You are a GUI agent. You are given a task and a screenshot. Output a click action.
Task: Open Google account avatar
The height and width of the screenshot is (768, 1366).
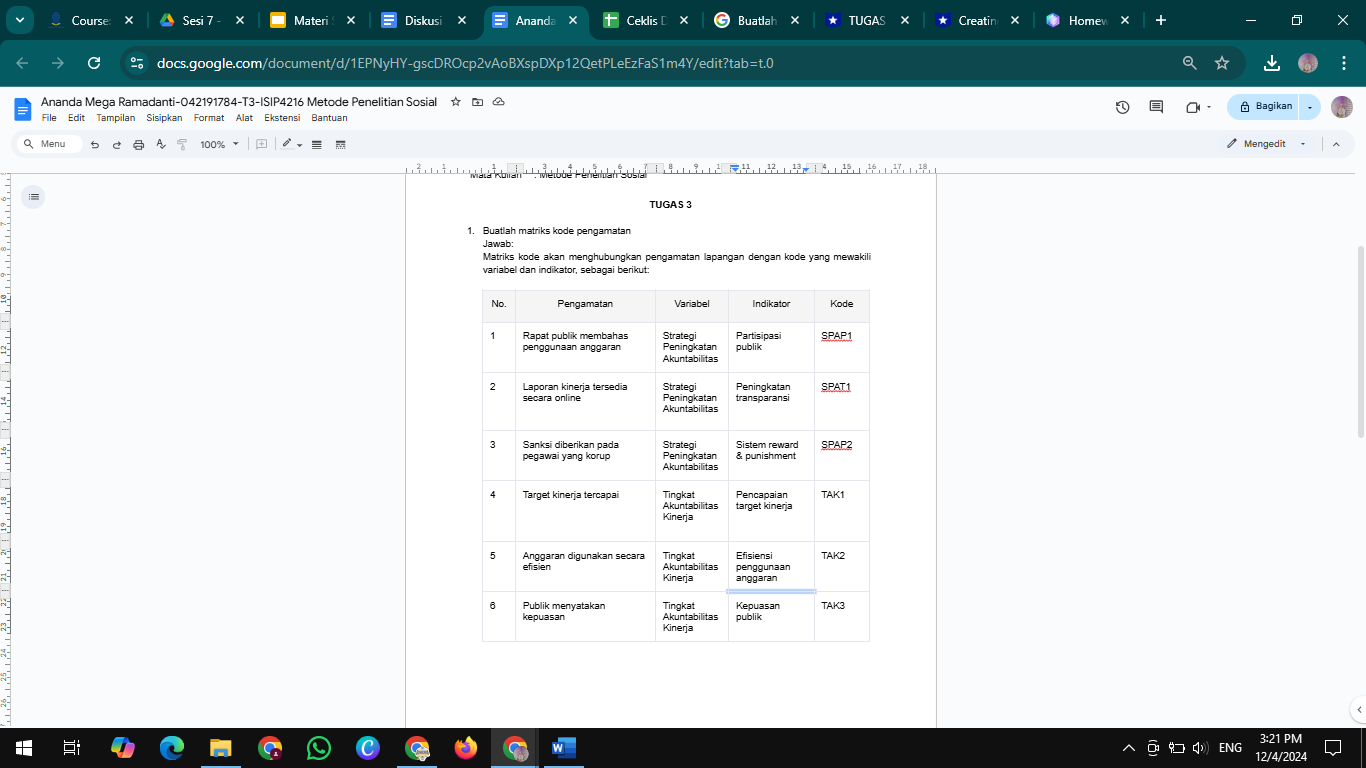point(1342,107)
